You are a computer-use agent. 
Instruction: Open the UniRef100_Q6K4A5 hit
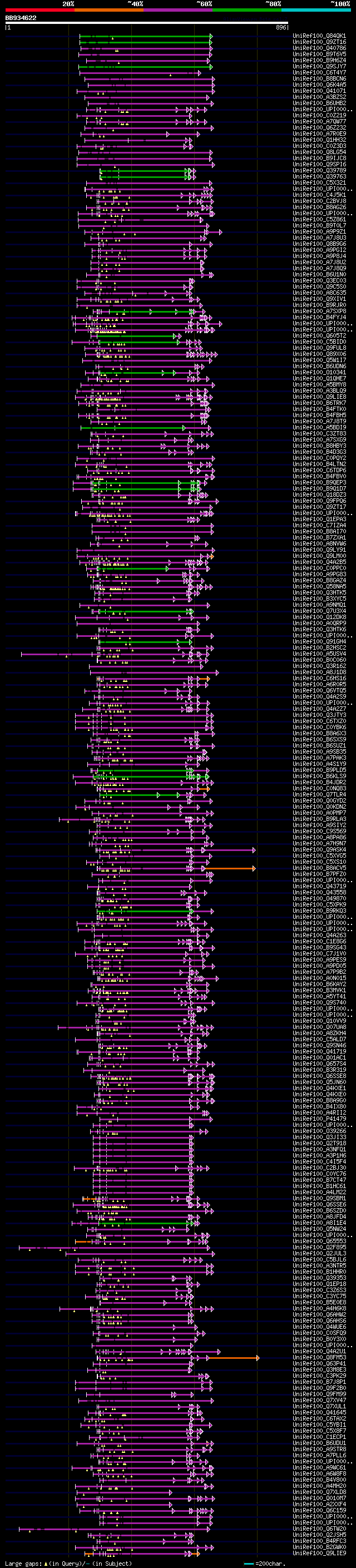coord(319,85)
